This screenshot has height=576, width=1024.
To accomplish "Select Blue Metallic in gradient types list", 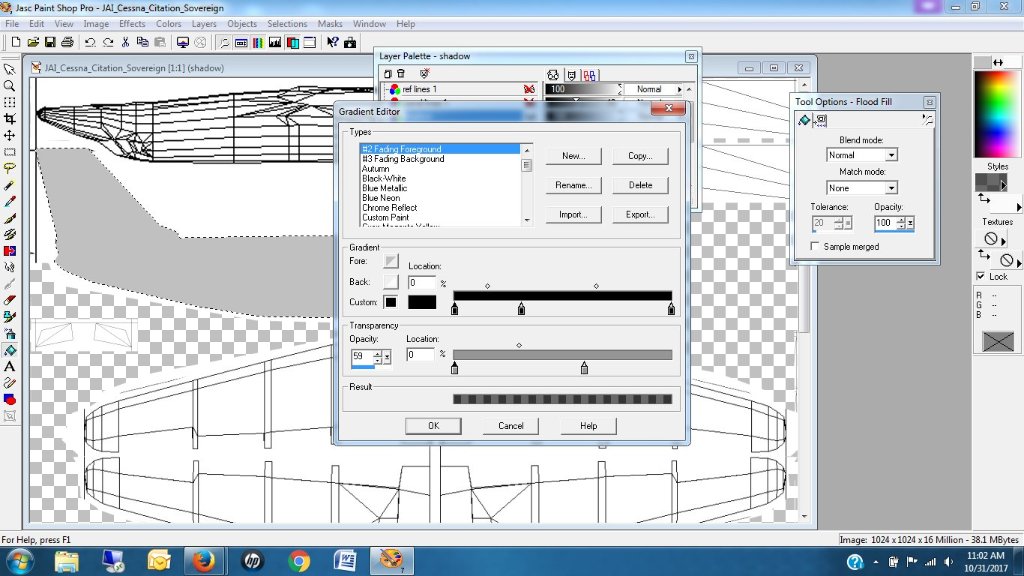I will pyautogui.click(x=384, y=188).
